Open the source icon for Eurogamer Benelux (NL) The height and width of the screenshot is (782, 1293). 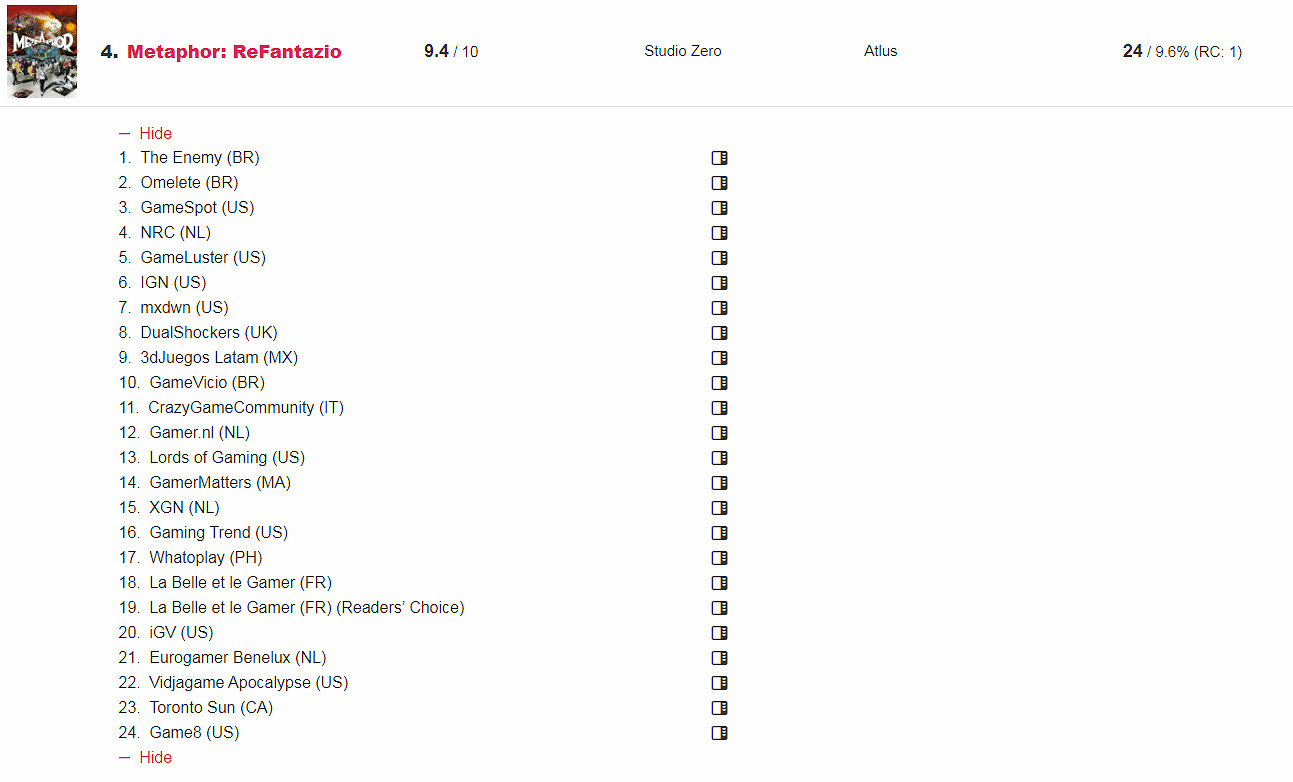point(719,658)
